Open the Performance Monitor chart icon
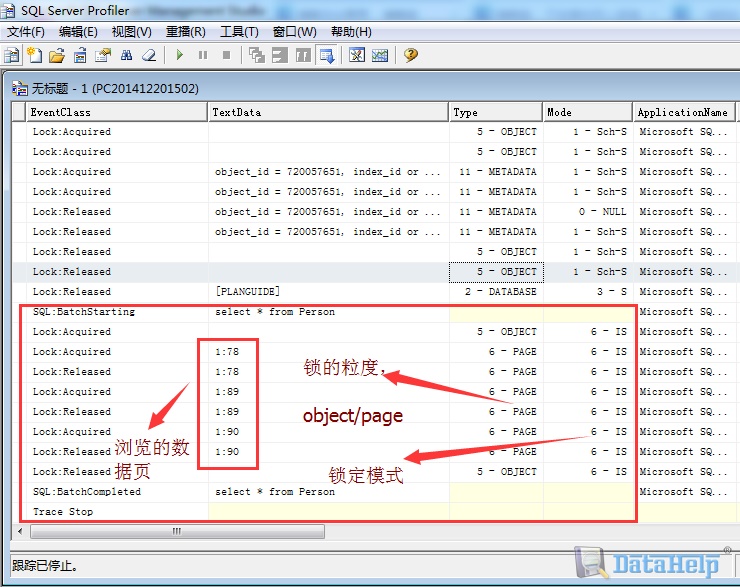740x587 pixels. tap(380, 55)
